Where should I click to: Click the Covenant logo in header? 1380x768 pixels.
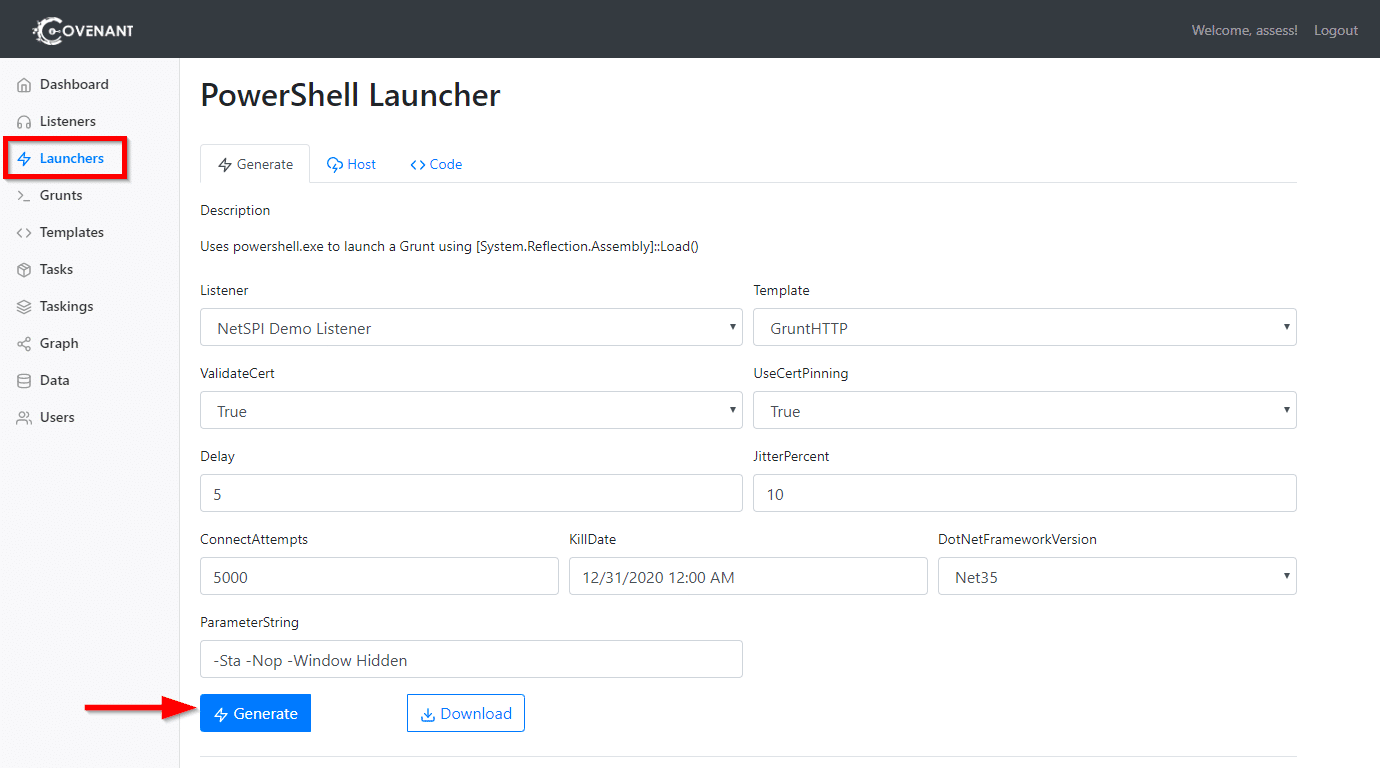pyautogui.click(x=83, y=30)
